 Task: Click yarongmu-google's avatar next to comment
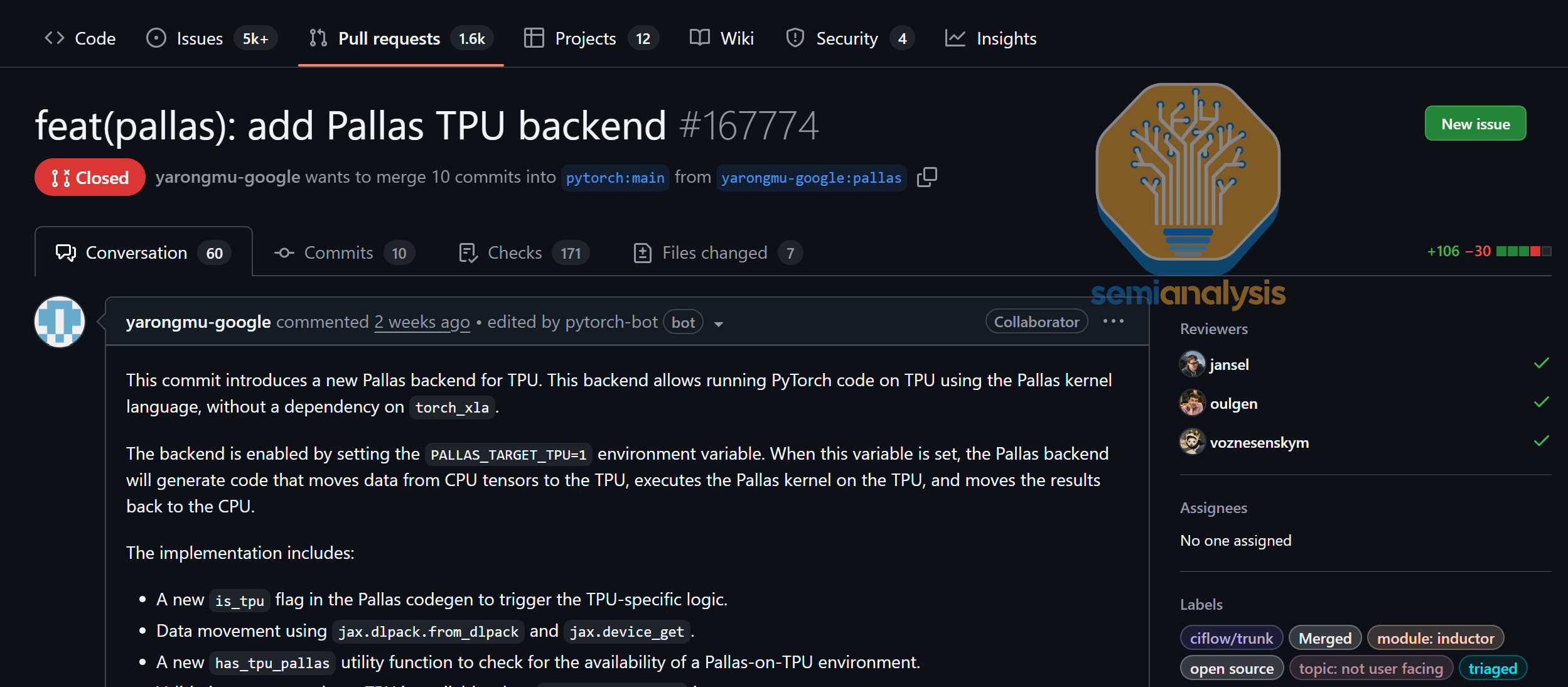(x=60, y=322)
